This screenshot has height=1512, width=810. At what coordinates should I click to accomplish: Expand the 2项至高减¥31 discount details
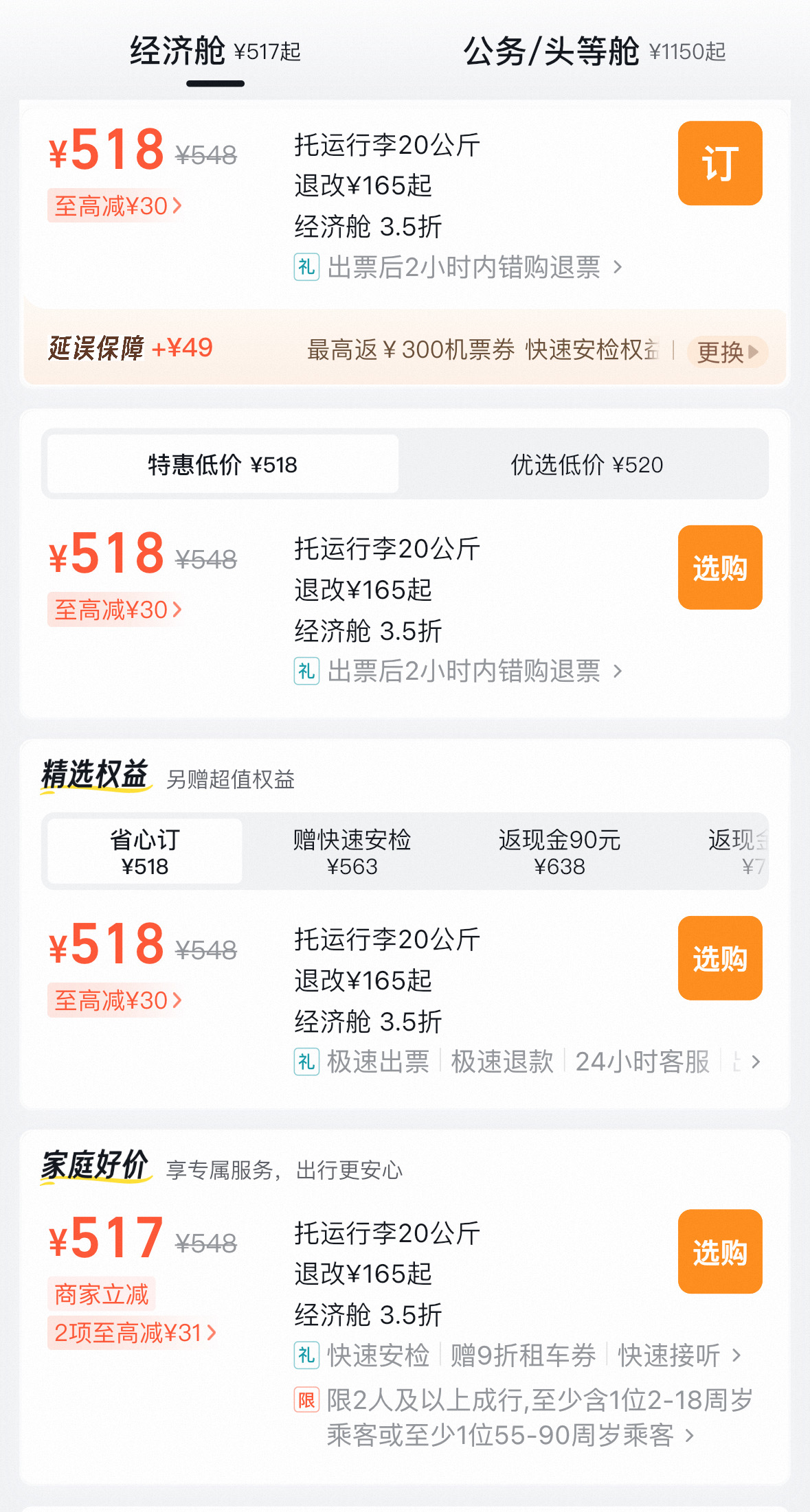pyautogui.click(x=134, y=1333)
